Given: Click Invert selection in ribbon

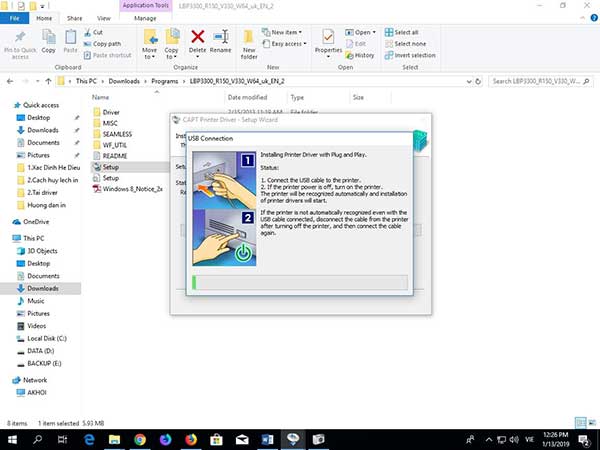Looking at the screenshot, I should coord(410,55).
